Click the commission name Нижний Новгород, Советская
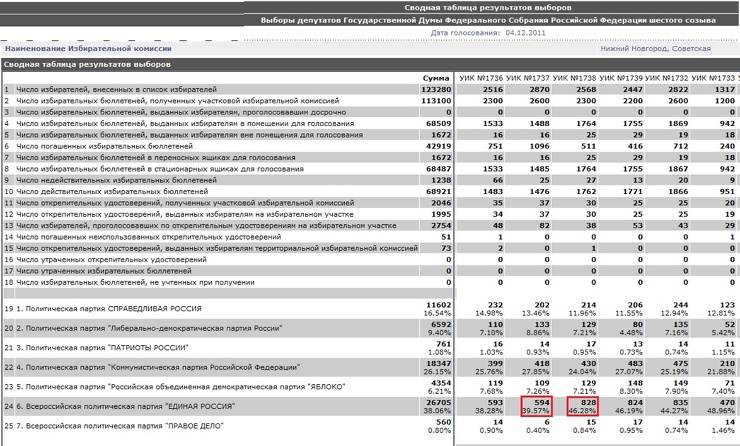This screenshot has width=740, height=446. point(656,49)
